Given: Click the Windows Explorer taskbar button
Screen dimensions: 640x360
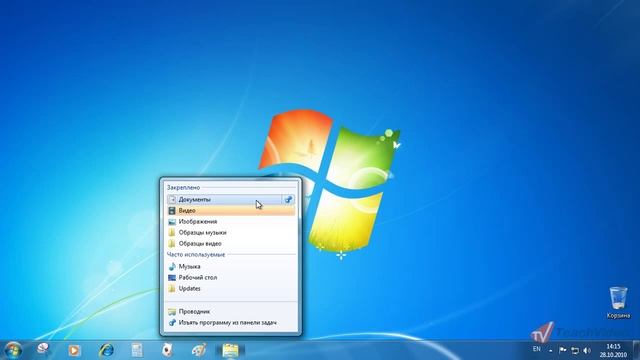Looking at the screenshot, I should 230,350.
